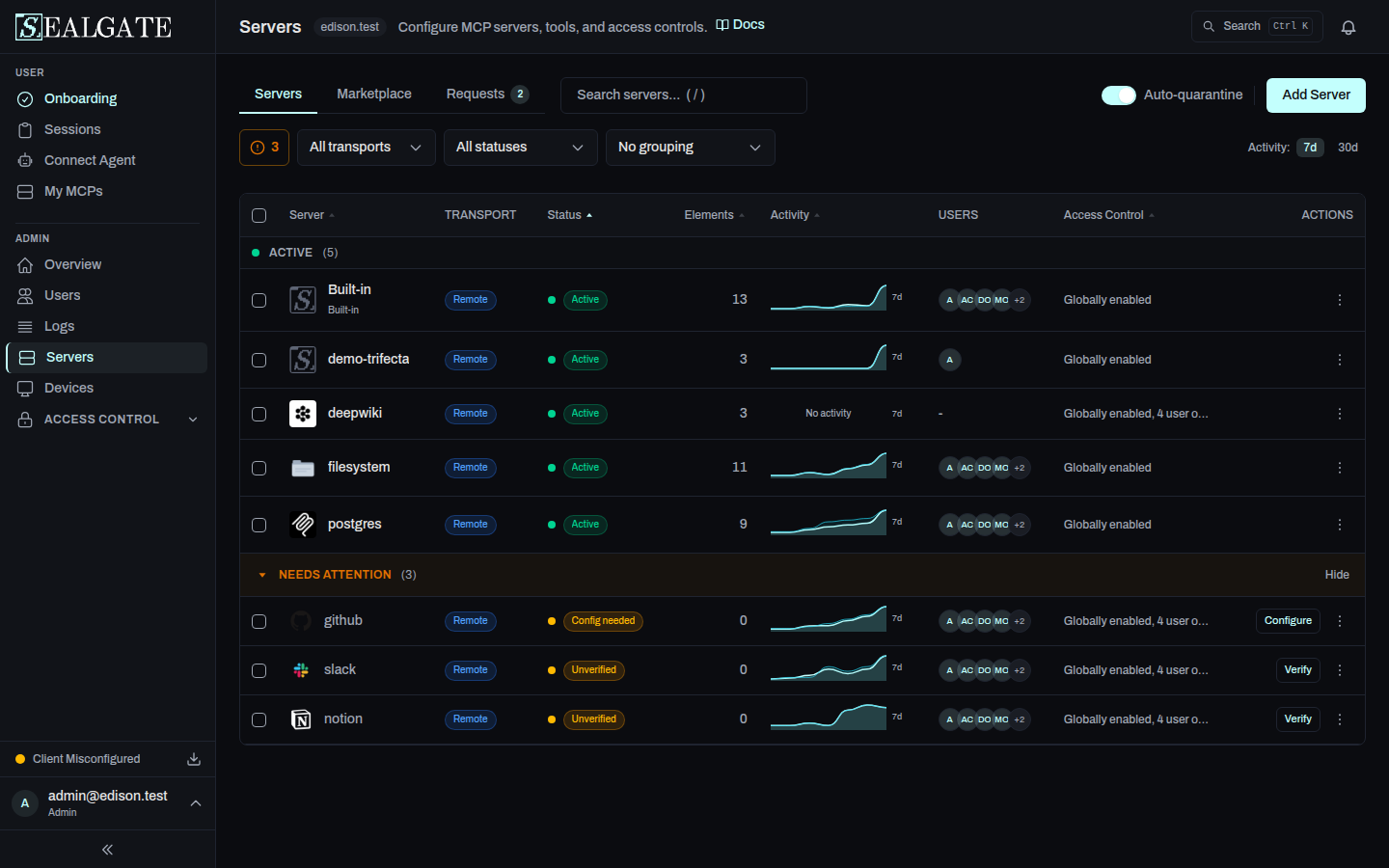Image resolution: width=1389 pixels, height=868 pixels.
Task: Click the admin account avatar A
Action: click(25, 803)
